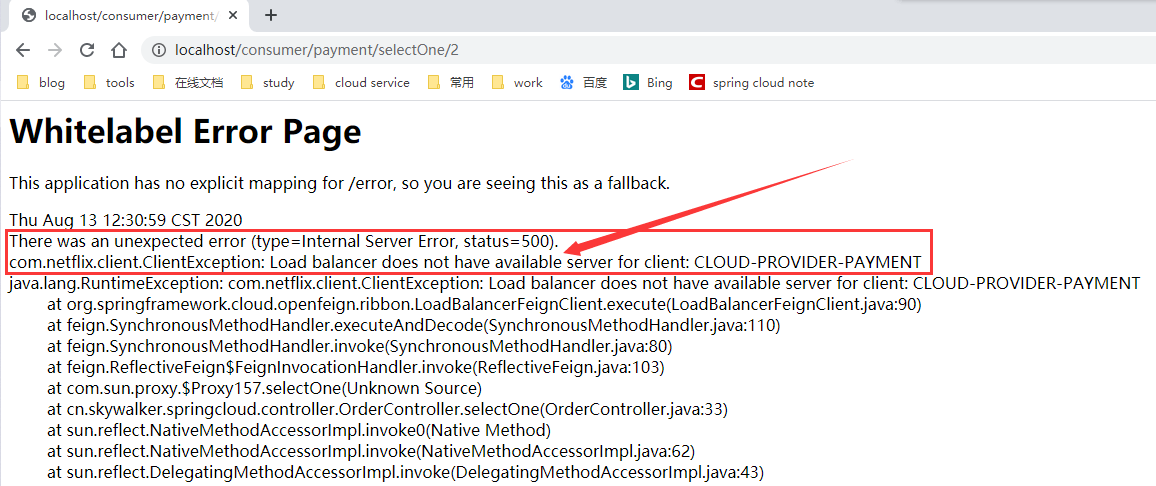This screenshot has width=1156, height=486.
Task: Open a new tab with plus button
Action: click(x=271, y=15)
